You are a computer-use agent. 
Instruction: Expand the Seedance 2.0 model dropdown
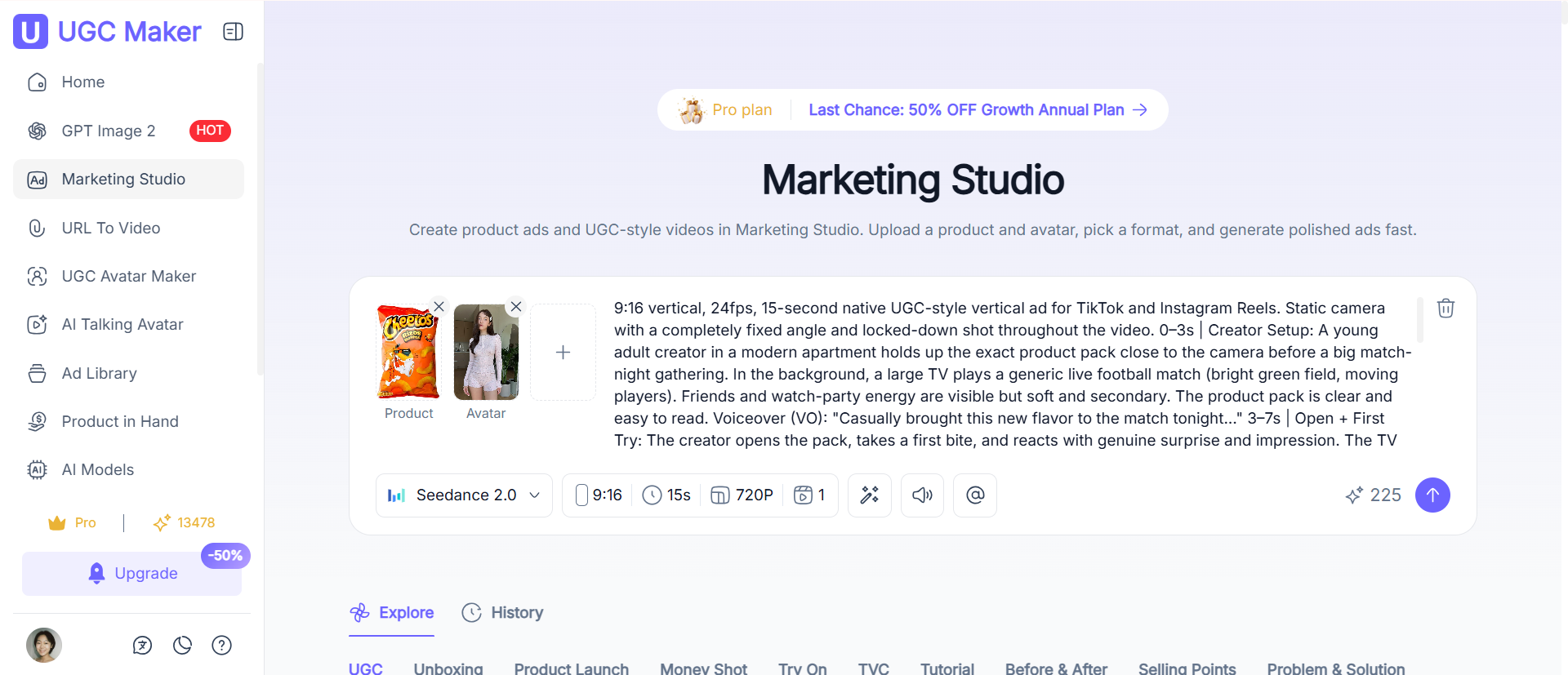(464, 495)
